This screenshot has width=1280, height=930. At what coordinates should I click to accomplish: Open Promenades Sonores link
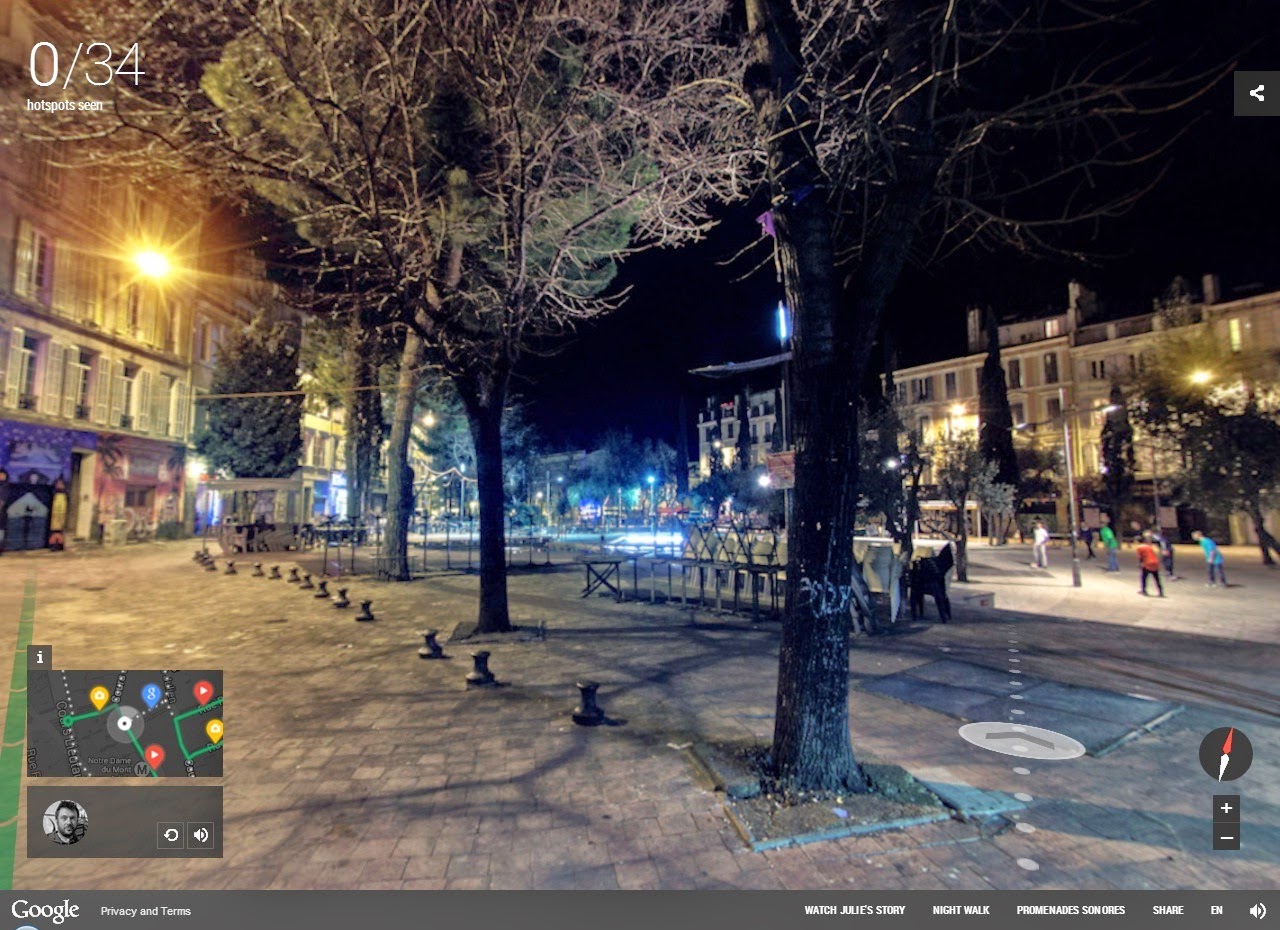point(1071,910)
